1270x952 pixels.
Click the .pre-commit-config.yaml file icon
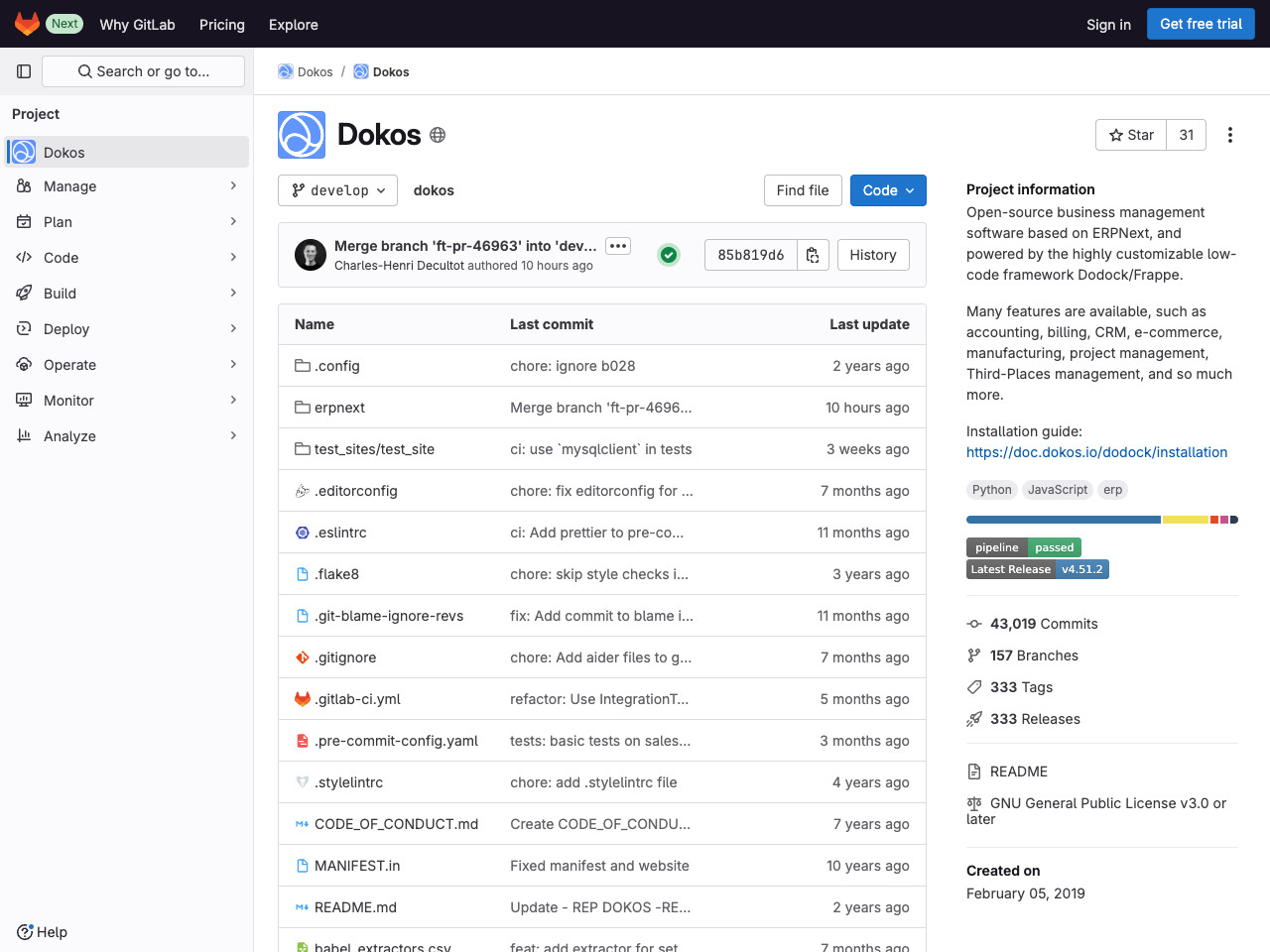click(303, 741)
